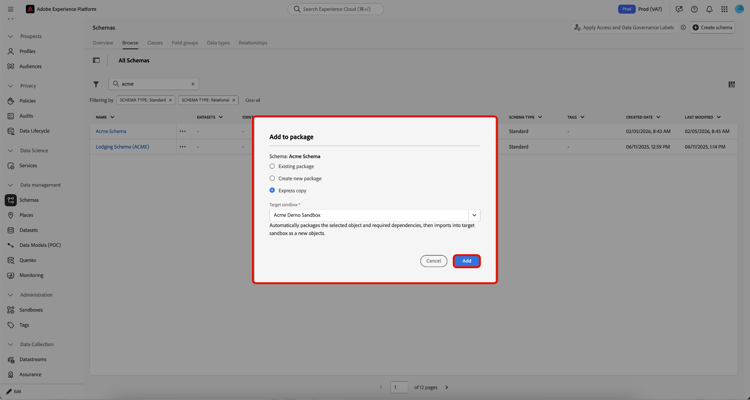The height and width of the screenshot is (400, 750).
Task: Open the app switcher grid icon
Action: click(x=724, y=9)
